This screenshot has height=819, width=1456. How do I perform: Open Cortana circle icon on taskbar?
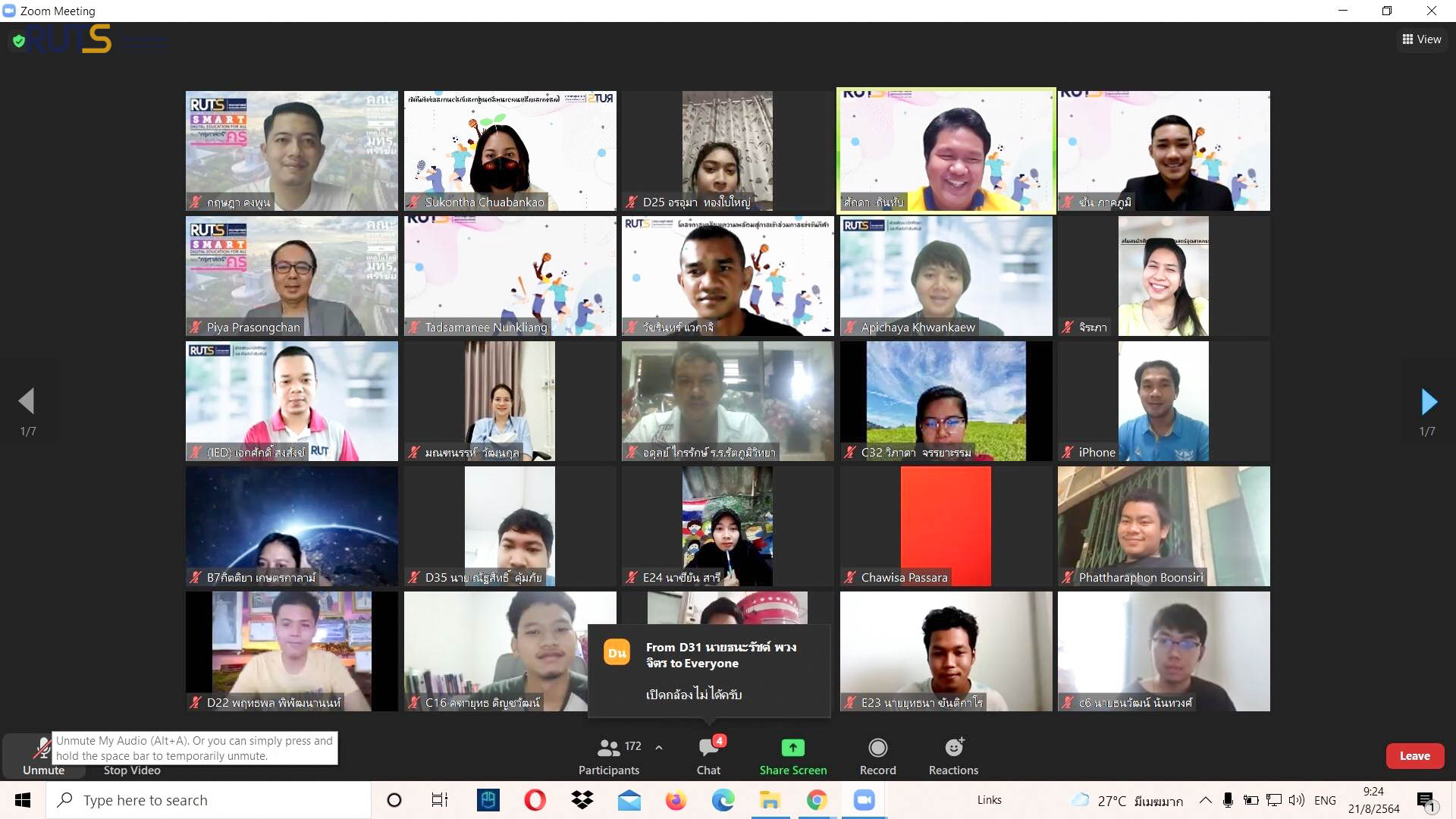point(394,800)
